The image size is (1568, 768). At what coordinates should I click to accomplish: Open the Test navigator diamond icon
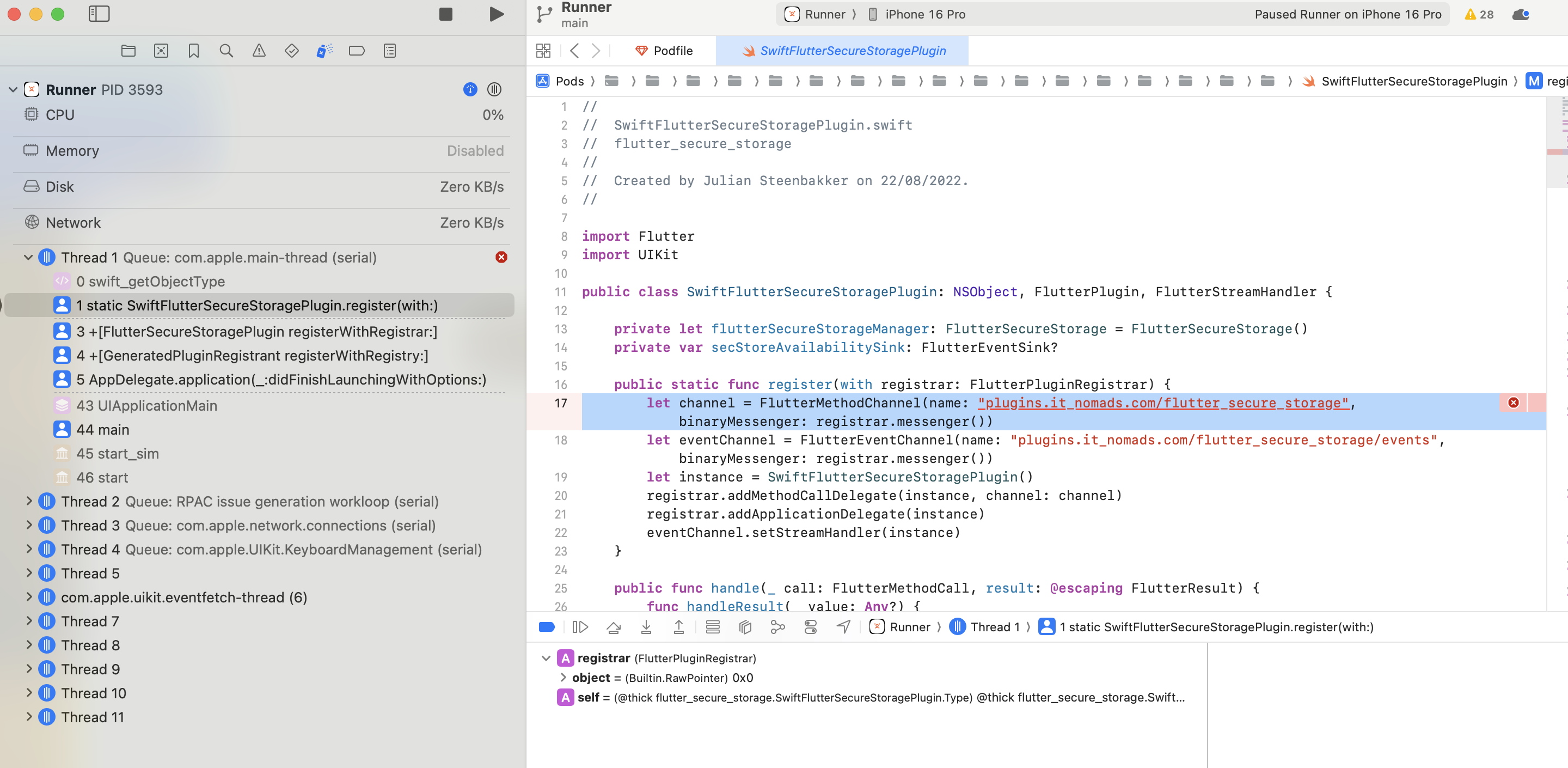(292, 51)
